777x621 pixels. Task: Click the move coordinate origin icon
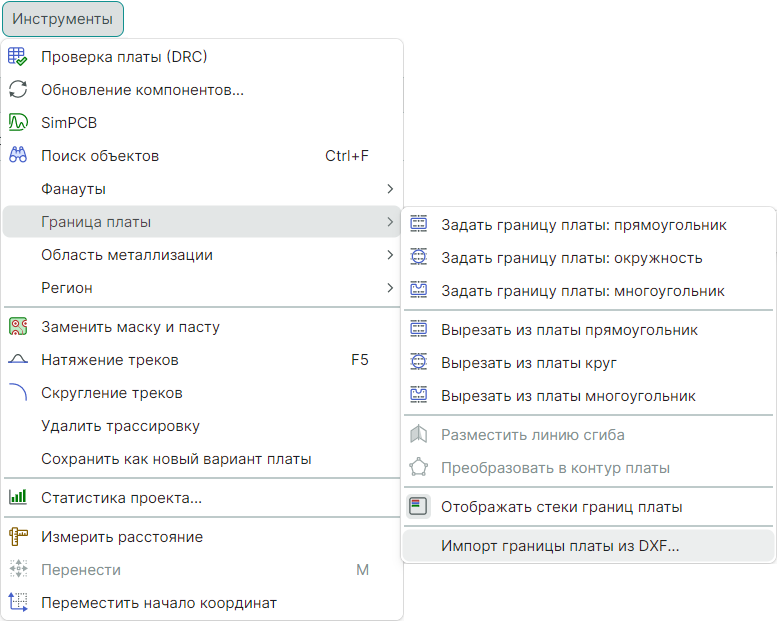click(x=18, y=603)
